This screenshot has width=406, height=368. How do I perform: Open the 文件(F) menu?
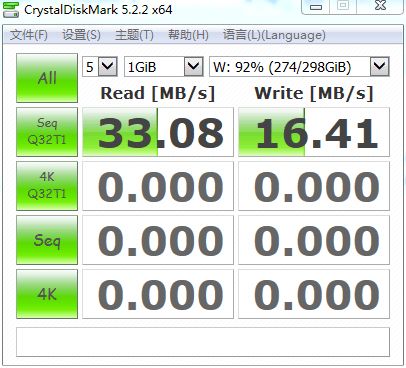click(29, 35)
